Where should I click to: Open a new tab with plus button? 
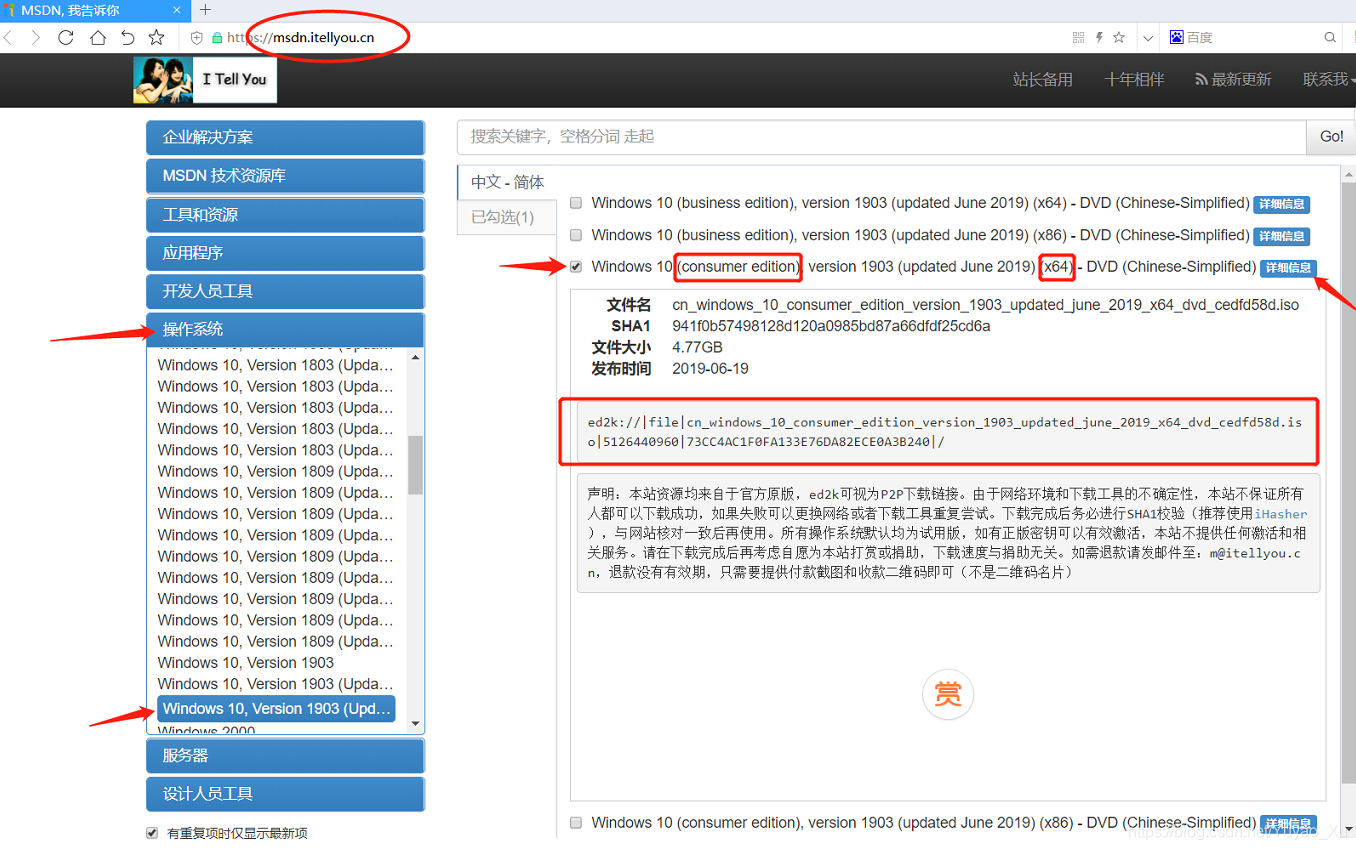coord(205,10)
